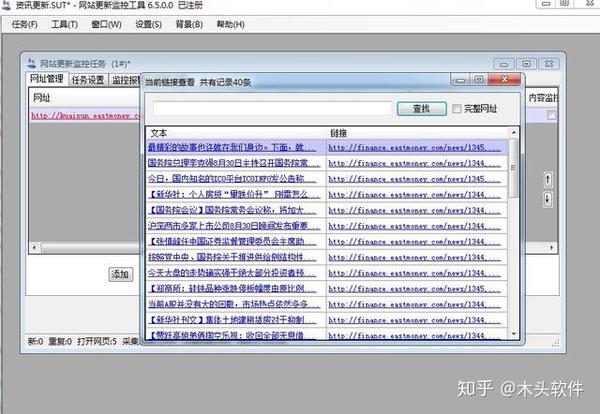Click the status bar entry 重复:0

60,341
